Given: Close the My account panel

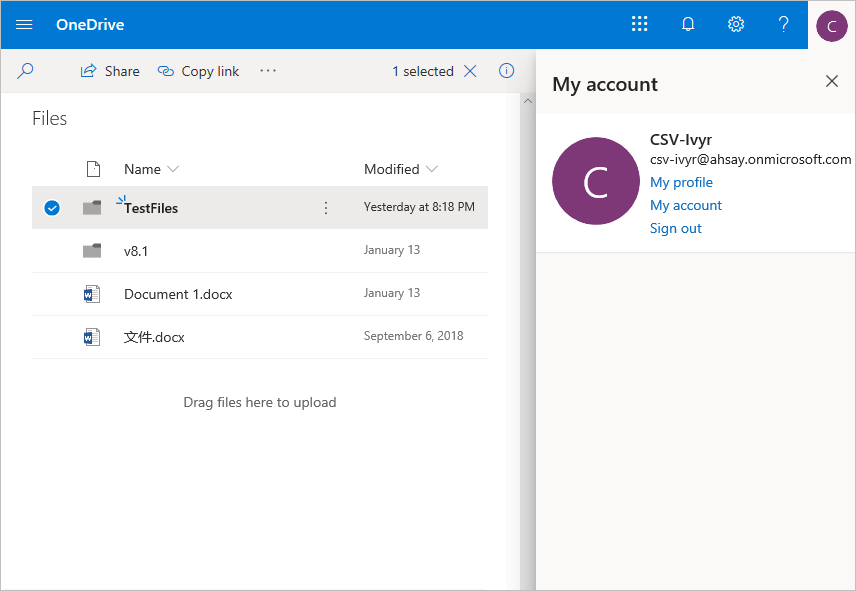Looking at the screenshot, I should tap(832, 82).
